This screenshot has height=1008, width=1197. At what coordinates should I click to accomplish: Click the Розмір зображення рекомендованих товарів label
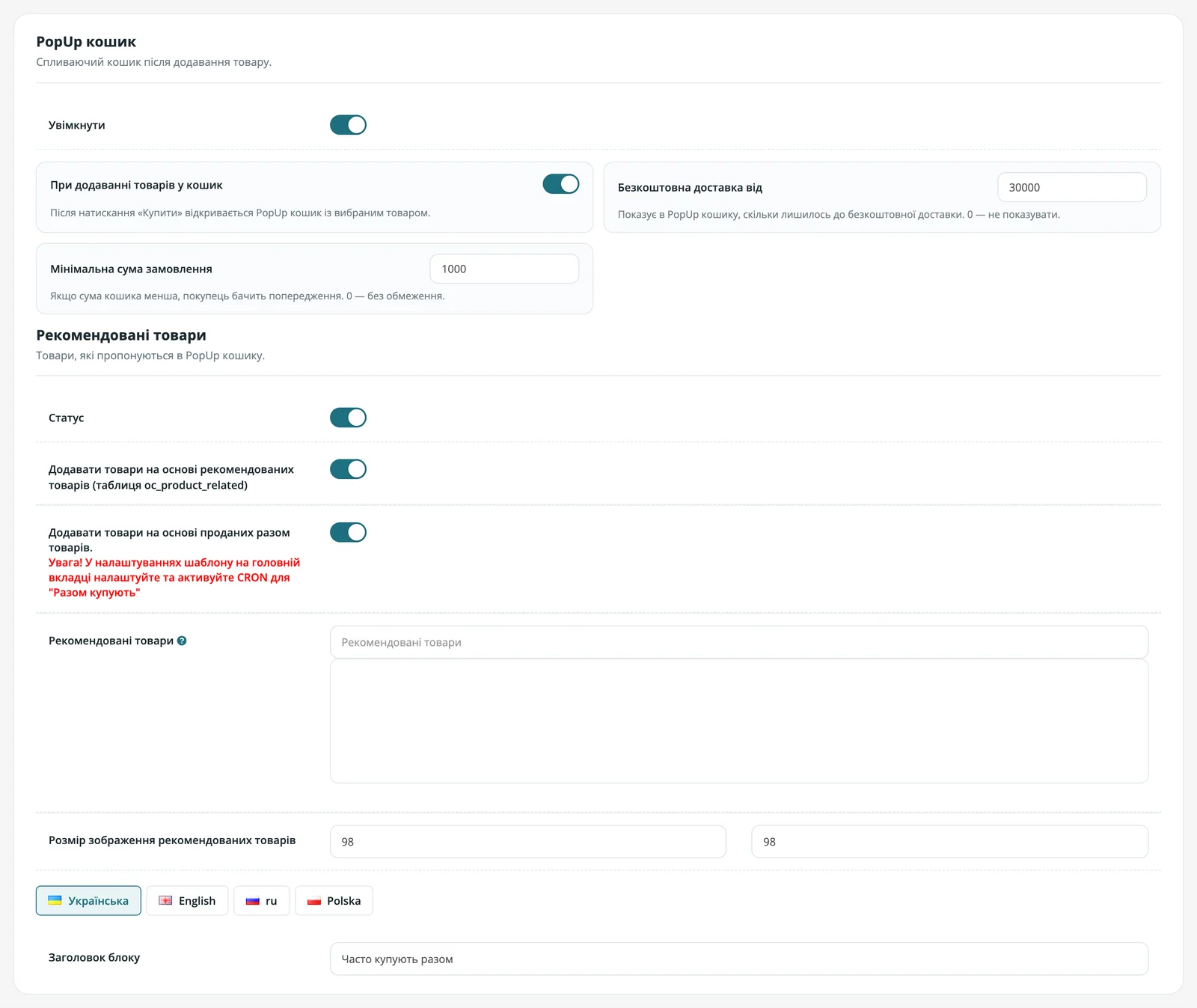click(x=172, y=840)
